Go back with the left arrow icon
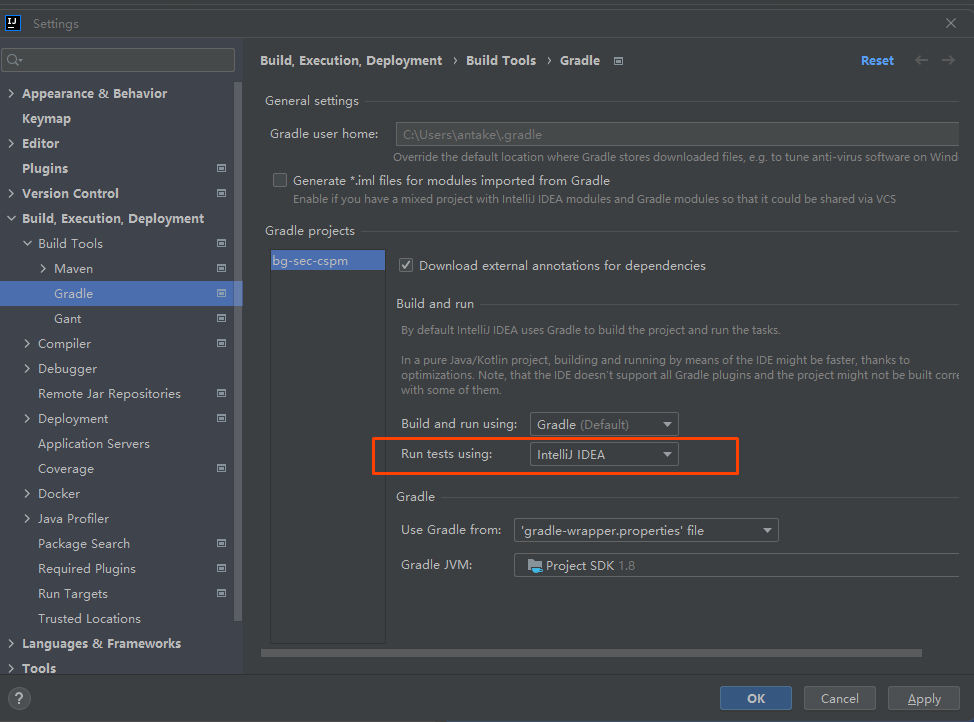Screen dimensions: 974x722 point(921,60)
